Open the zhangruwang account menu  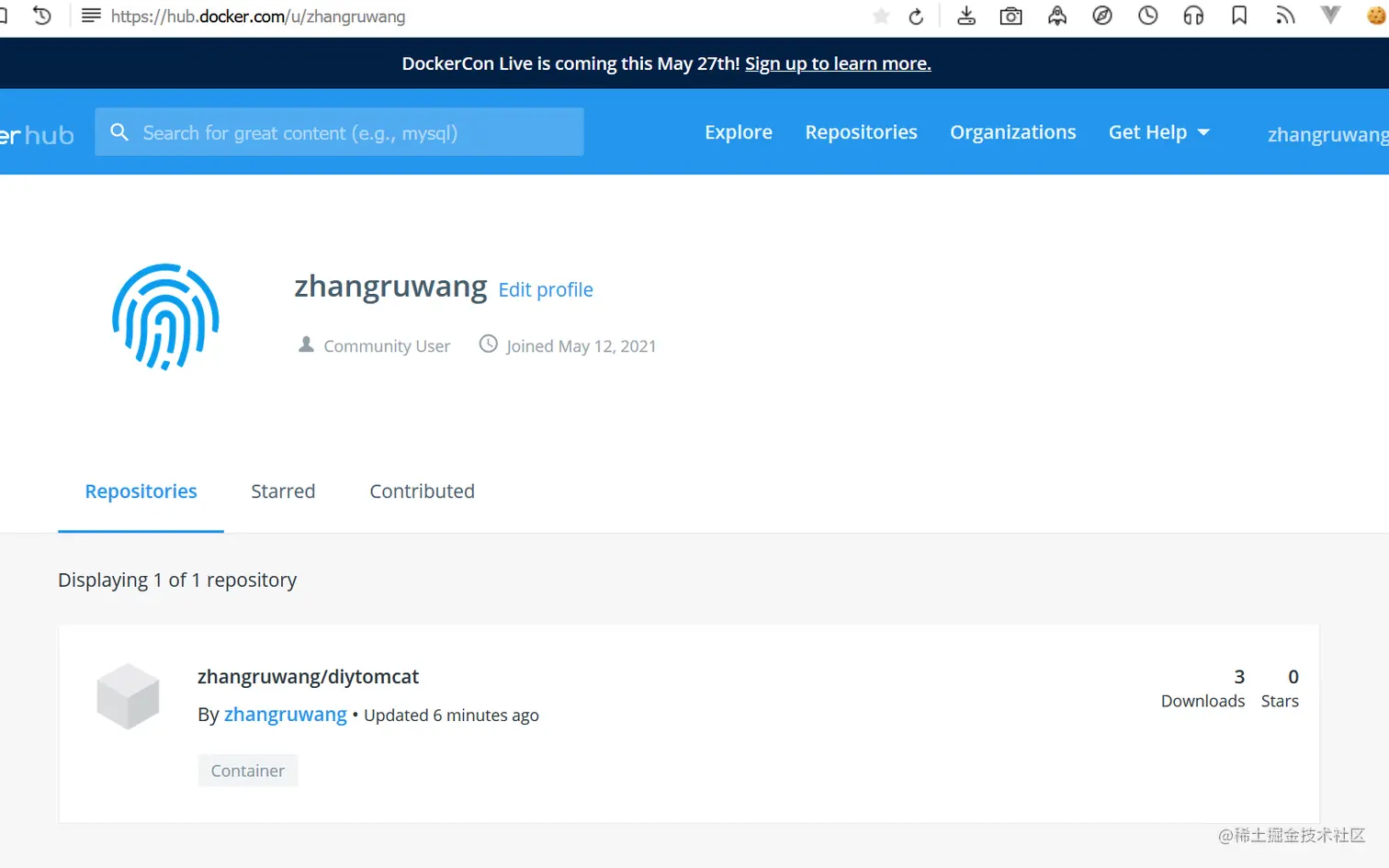click(1327, 134)
